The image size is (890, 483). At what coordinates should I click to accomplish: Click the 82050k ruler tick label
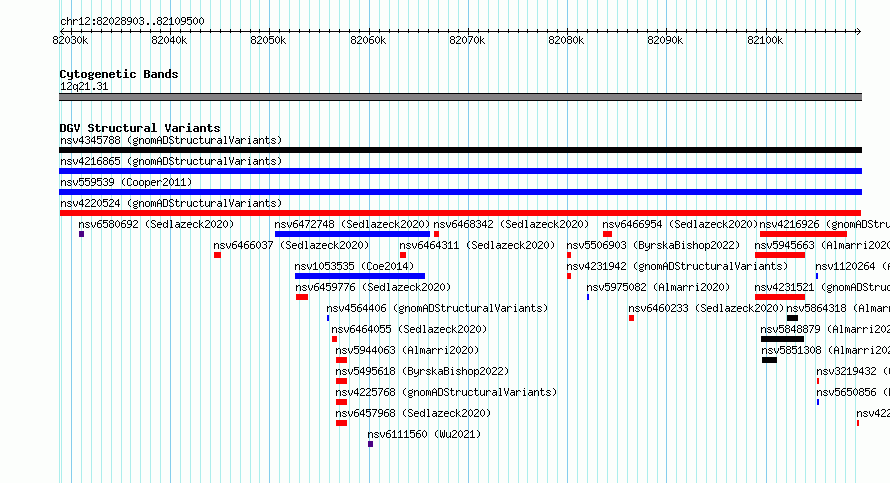tap(268, 40)
